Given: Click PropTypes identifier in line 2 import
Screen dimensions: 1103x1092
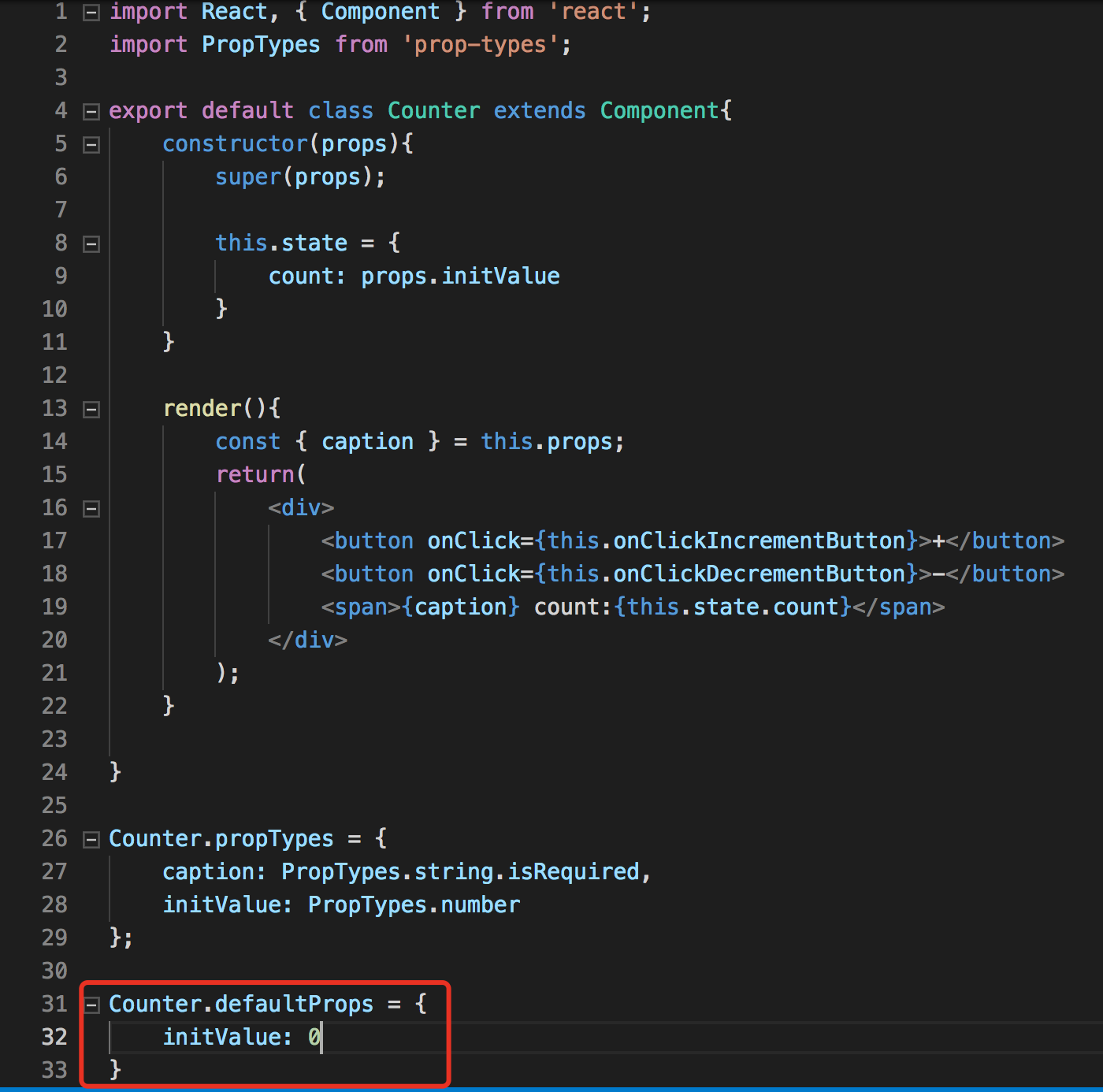Looking at the screenshot, I should [x=261, y=44].
